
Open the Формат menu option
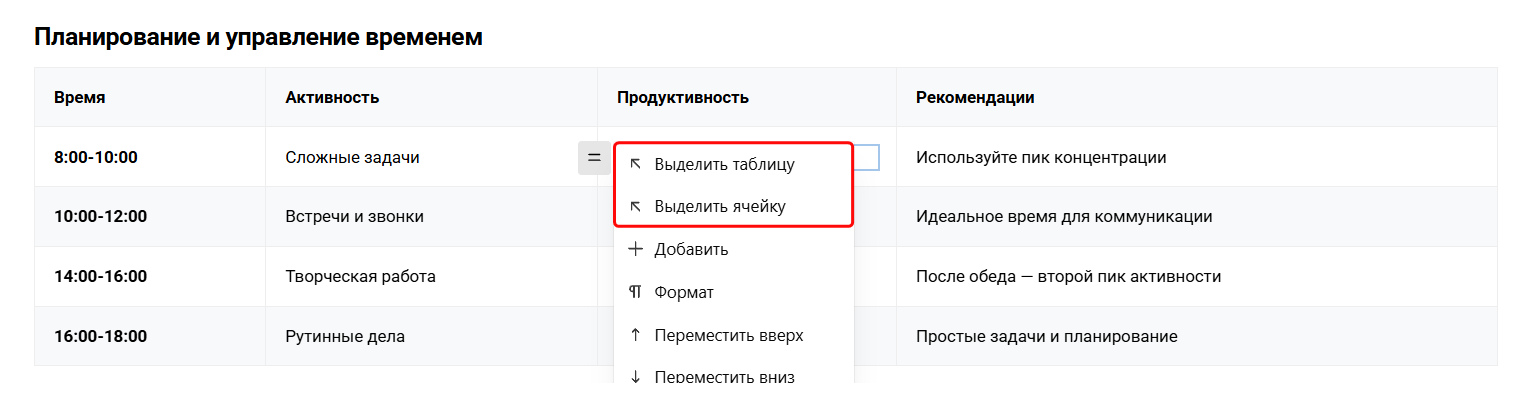click(734, 292)
